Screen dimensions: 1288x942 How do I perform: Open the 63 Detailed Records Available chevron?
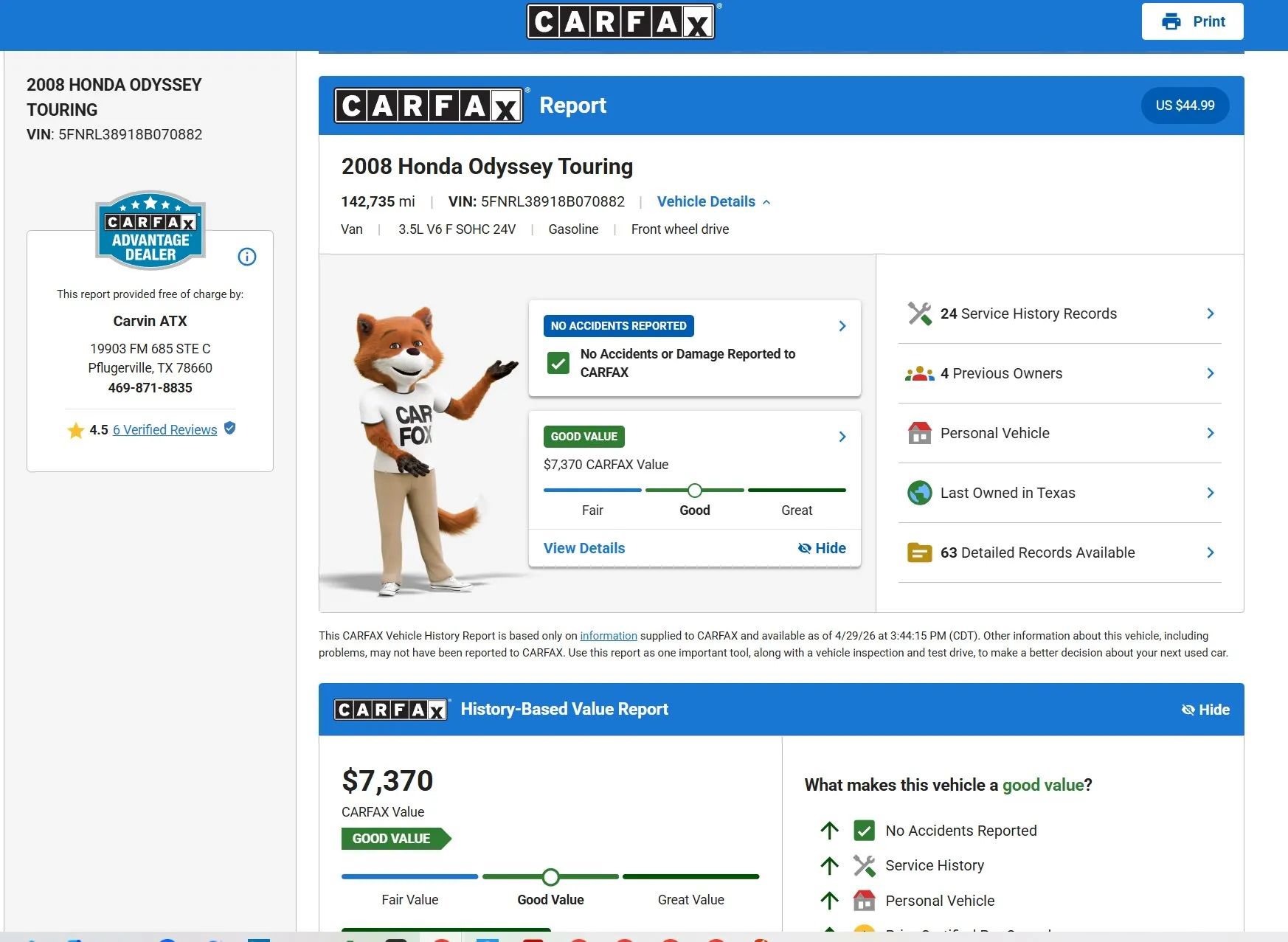pos(1211,553)
